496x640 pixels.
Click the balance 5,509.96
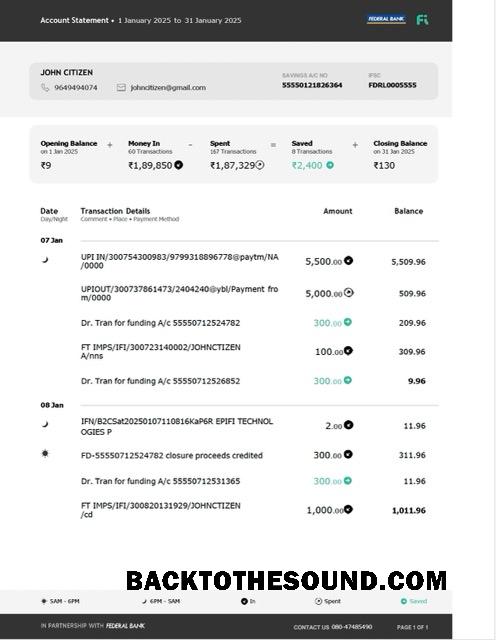click(x=408, y=262)
